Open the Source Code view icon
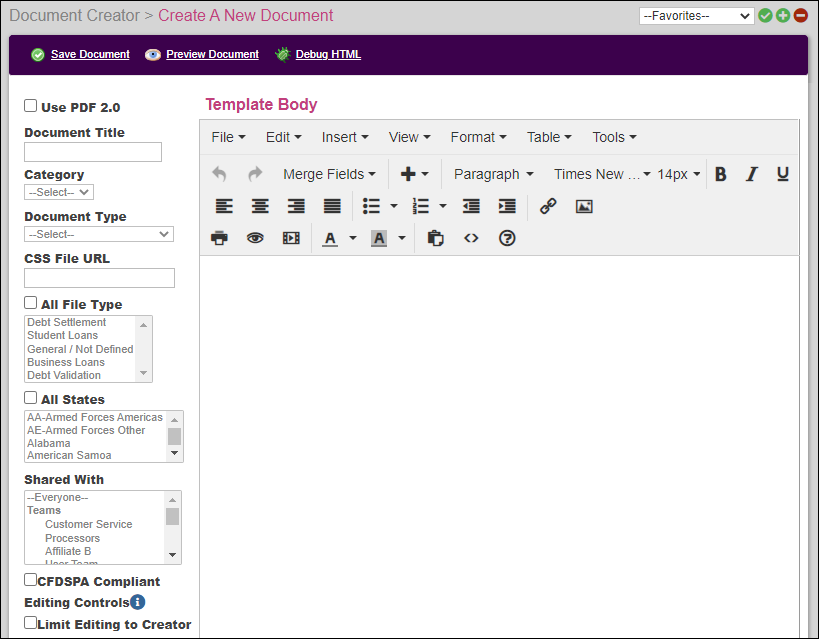 [x=471, y=238]
